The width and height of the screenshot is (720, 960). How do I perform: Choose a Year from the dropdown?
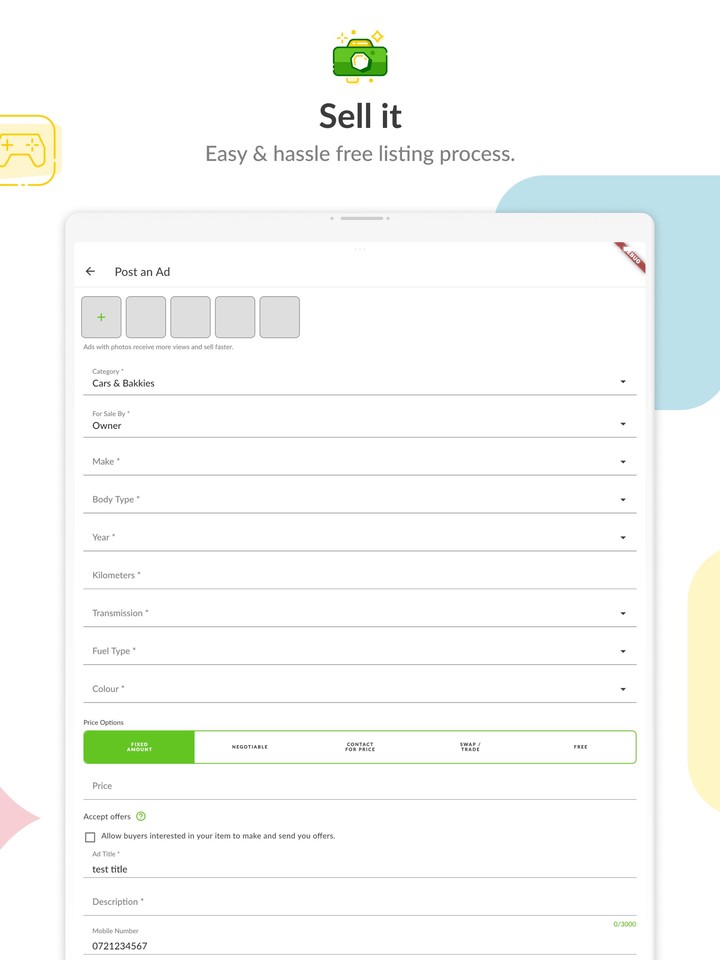(x=359, y=538)
